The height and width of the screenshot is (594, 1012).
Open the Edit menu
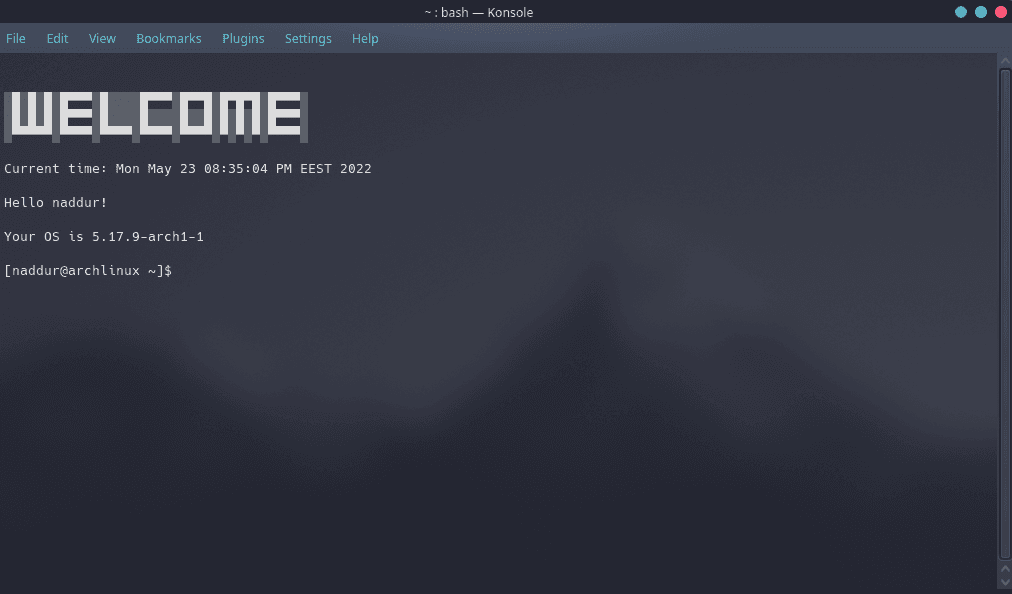[x=57, y=39]
